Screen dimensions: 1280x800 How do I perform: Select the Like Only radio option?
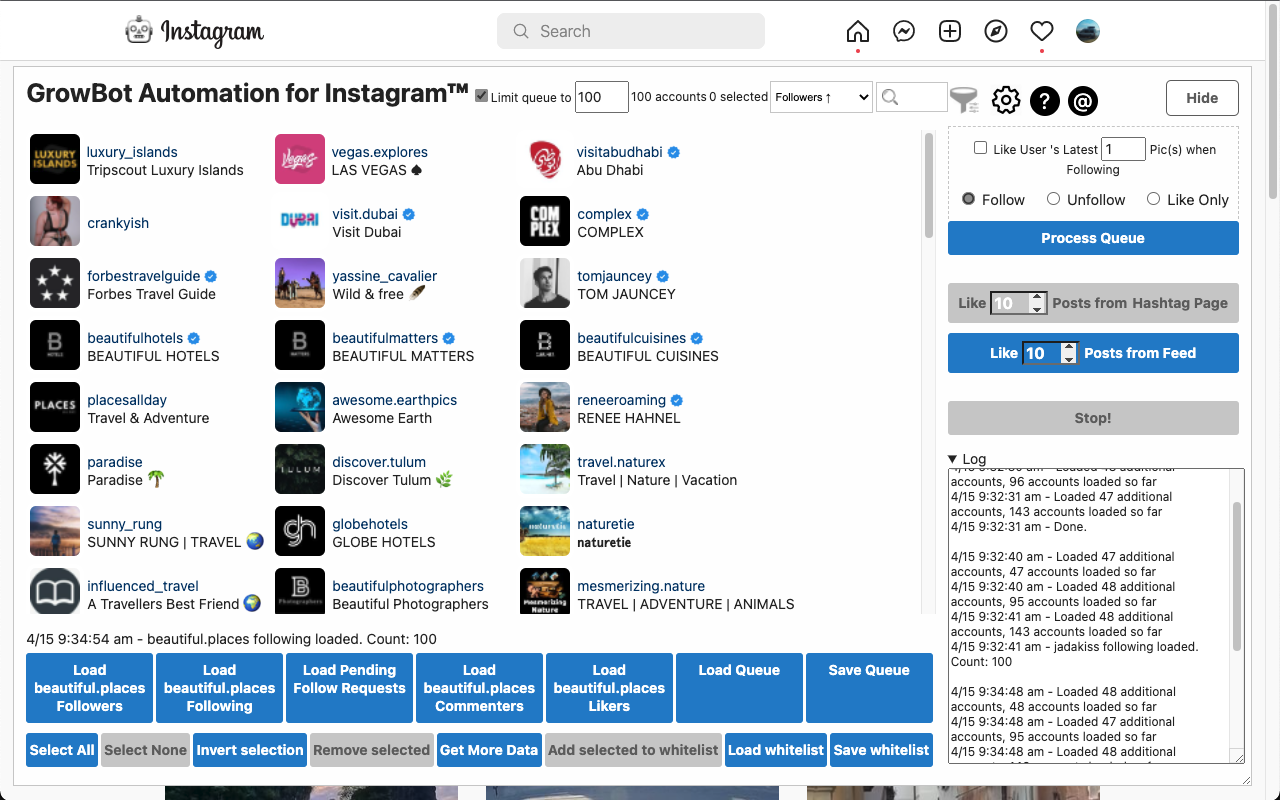pos(1153,199)
